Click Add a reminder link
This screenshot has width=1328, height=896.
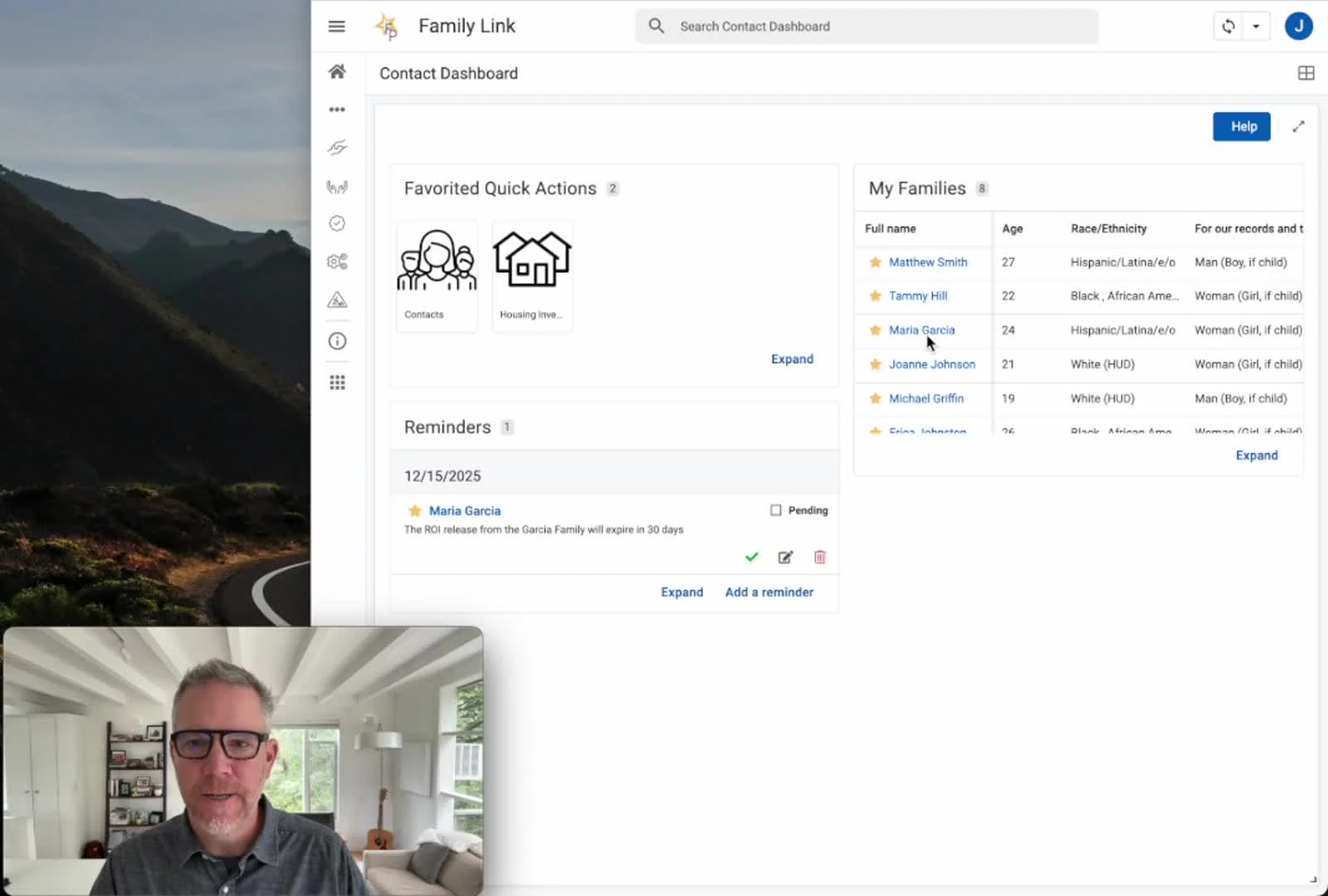click(769, 592)
